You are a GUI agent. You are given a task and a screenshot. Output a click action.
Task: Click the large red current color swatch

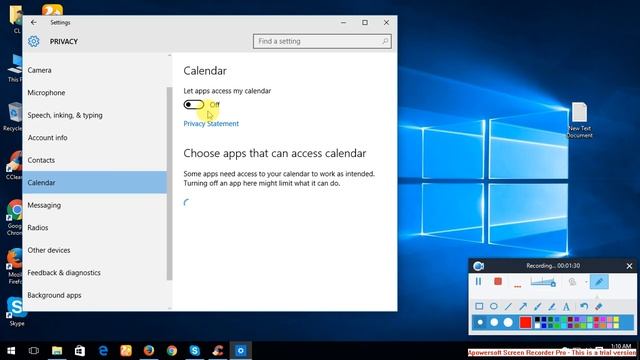click(x=525, y=322)
